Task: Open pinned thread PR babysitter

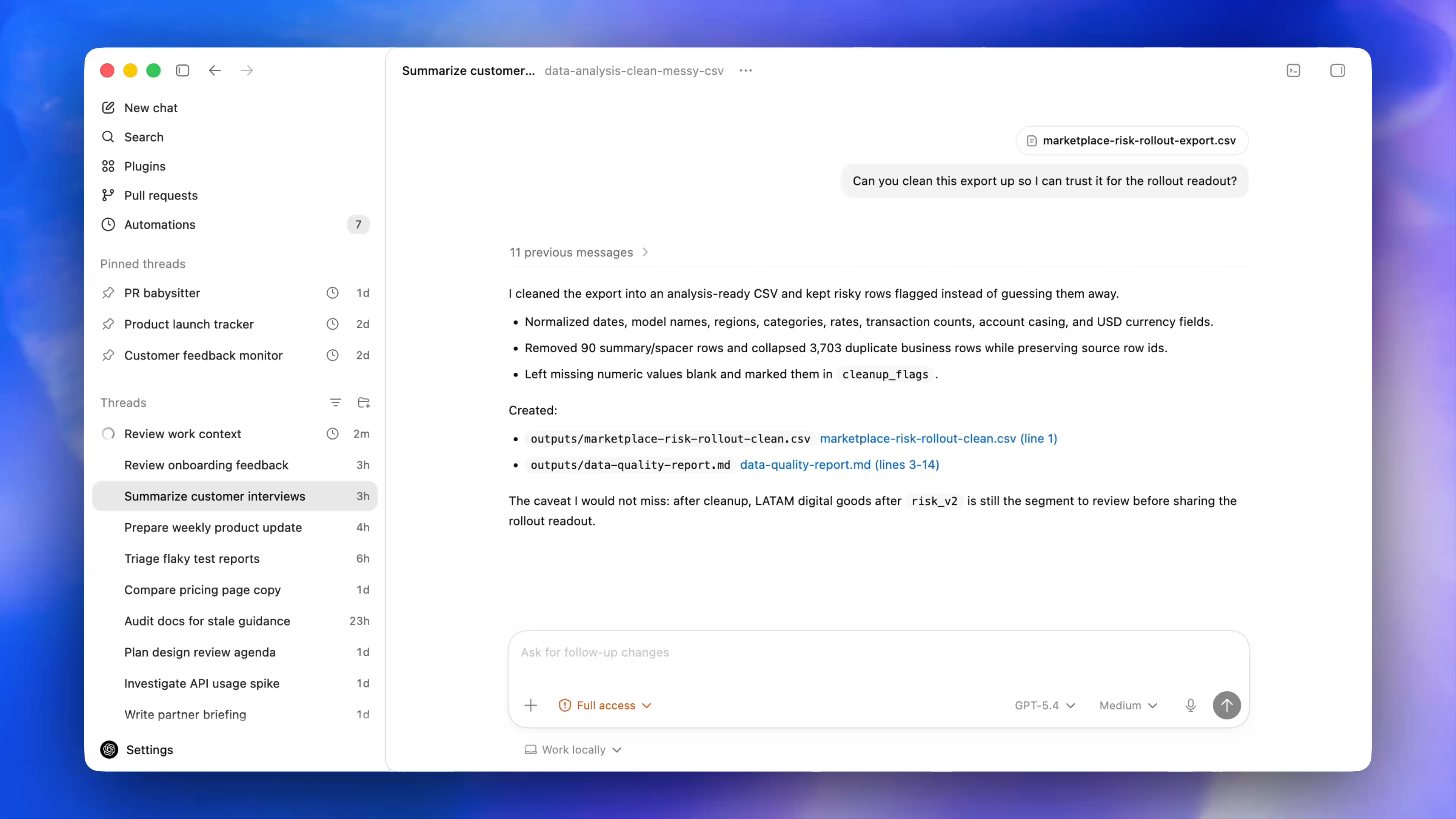Action: tap(235, 293)
